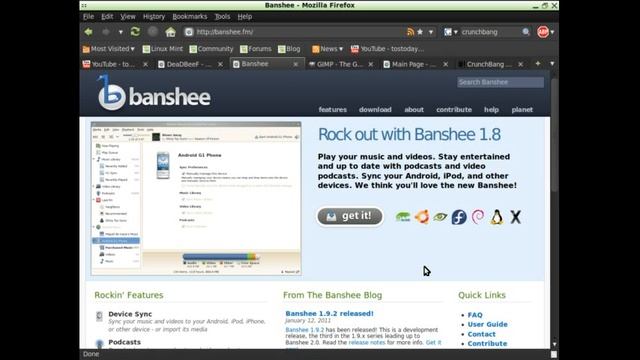Open the File menu
The image size is (640, 360).
[x=88, y=17]
